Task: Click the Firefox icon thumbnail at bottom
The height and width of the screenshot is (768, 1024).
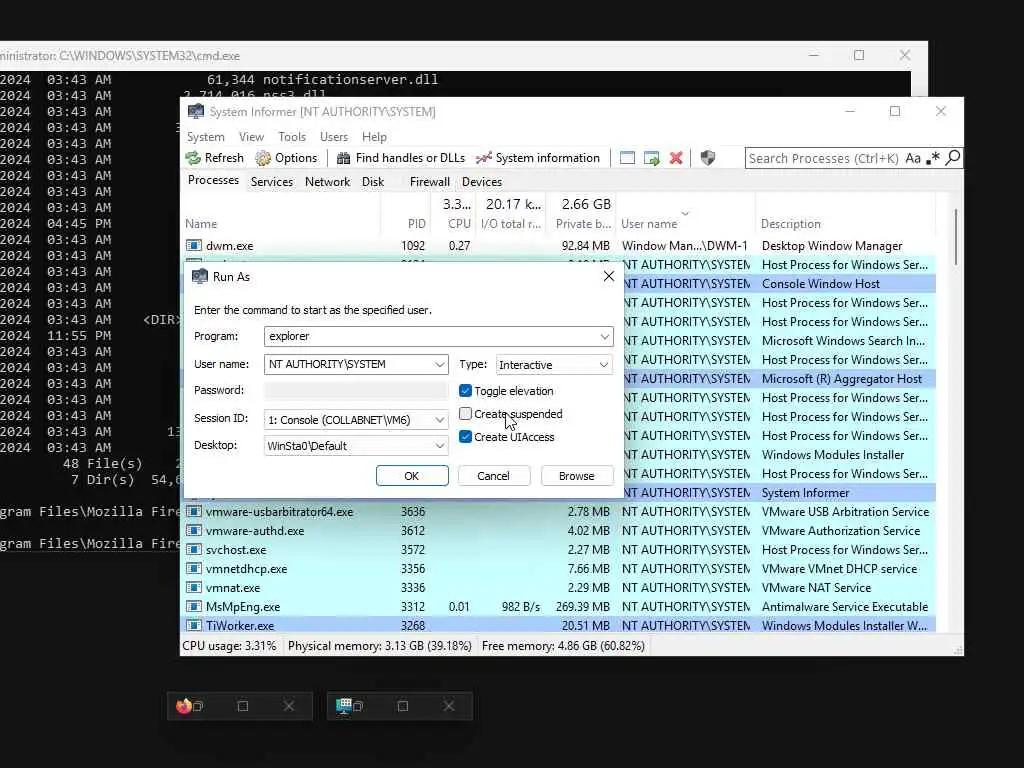Action: 184,706
